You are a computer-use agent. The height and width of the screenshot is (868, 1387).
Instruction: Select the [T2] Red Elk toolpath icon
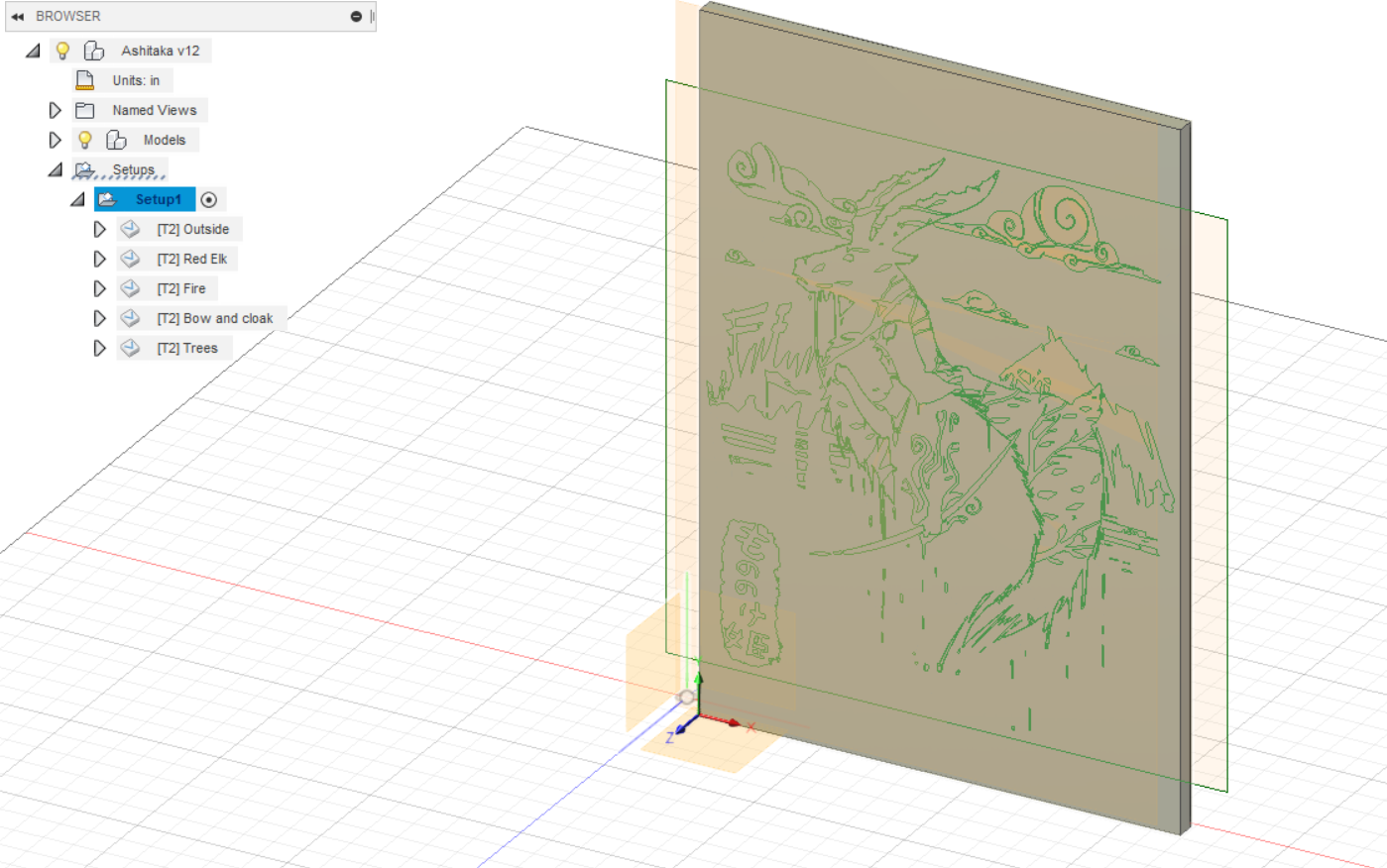tap(130, 259)
